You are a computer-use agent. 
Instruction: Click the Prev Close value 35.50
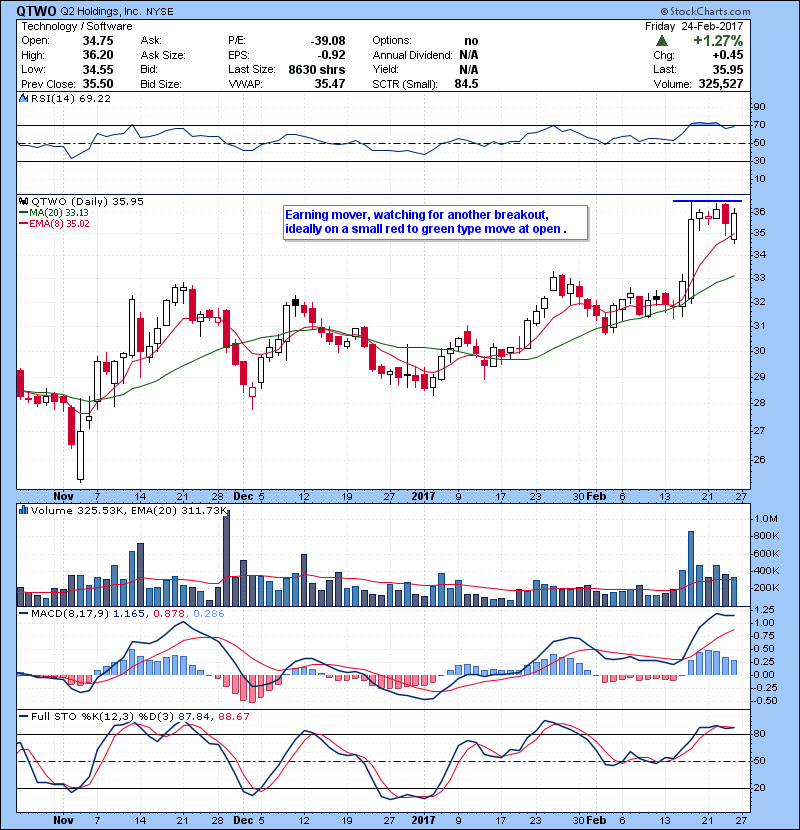point(98,84)
